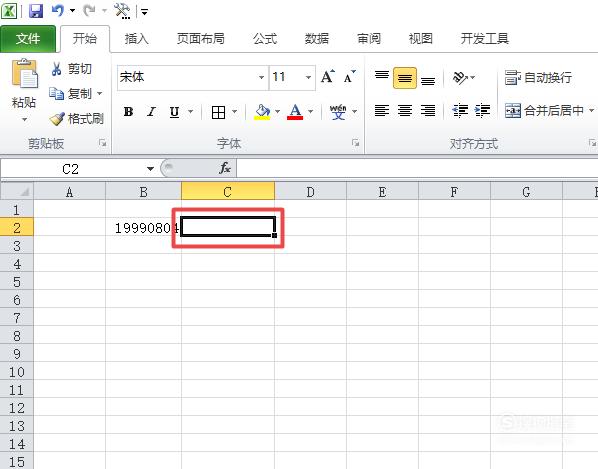Click the red font color A button

pyautogui.click(x=295, y=112)
